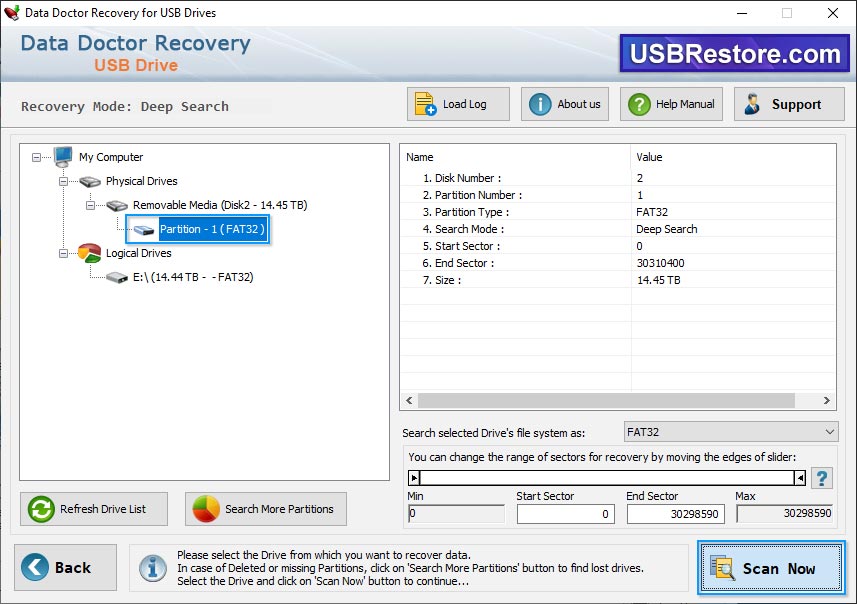Click the Max sector field

784,514
